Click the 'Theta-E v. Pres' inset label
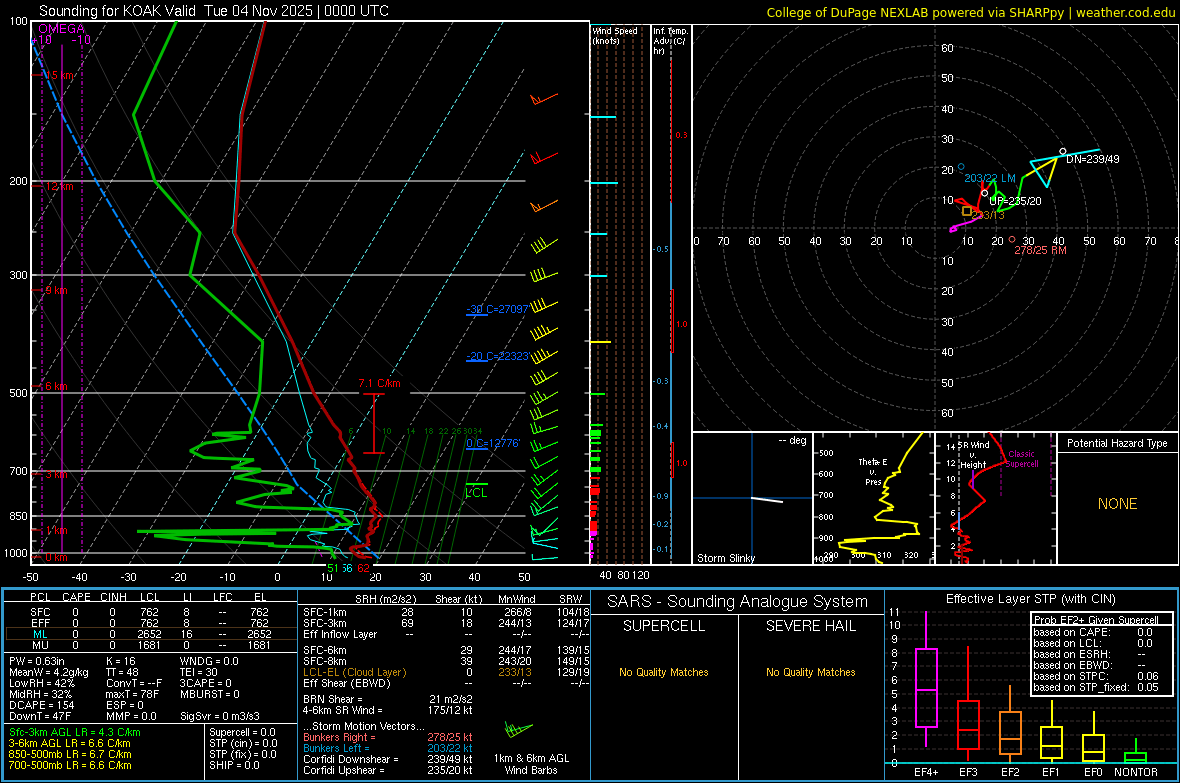Image resolution: width=1180 pixels, height=783 pixels. coord(873,471)
